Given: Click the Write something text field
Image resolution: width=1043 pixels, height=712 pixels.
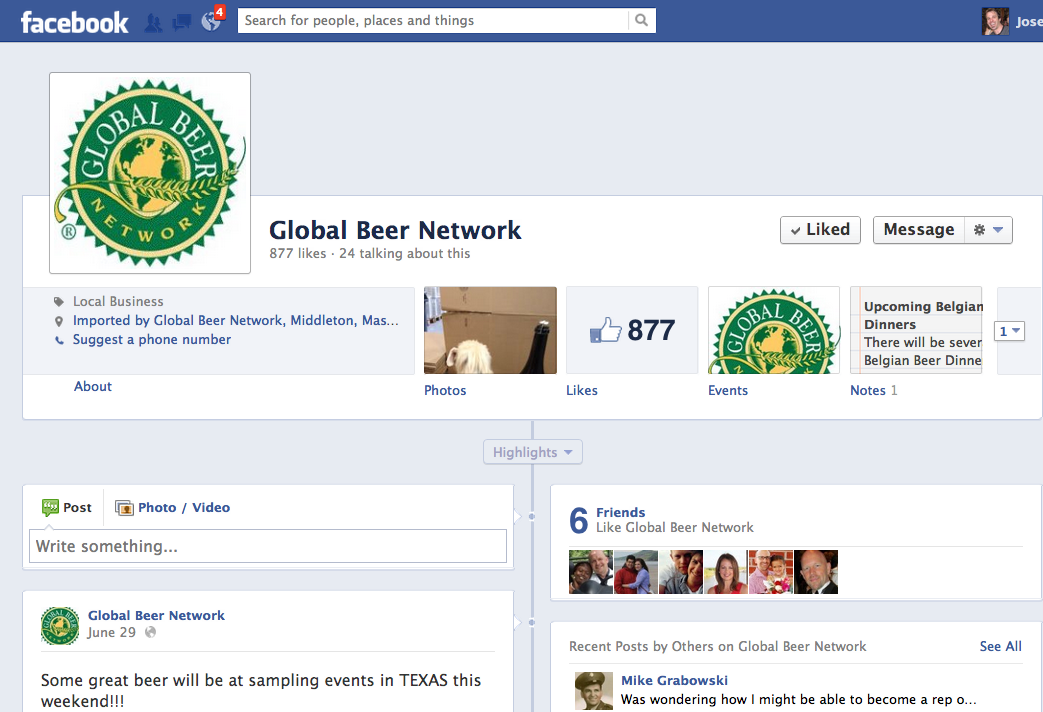Looking at the screenshot, I should (x=268, y=546).
